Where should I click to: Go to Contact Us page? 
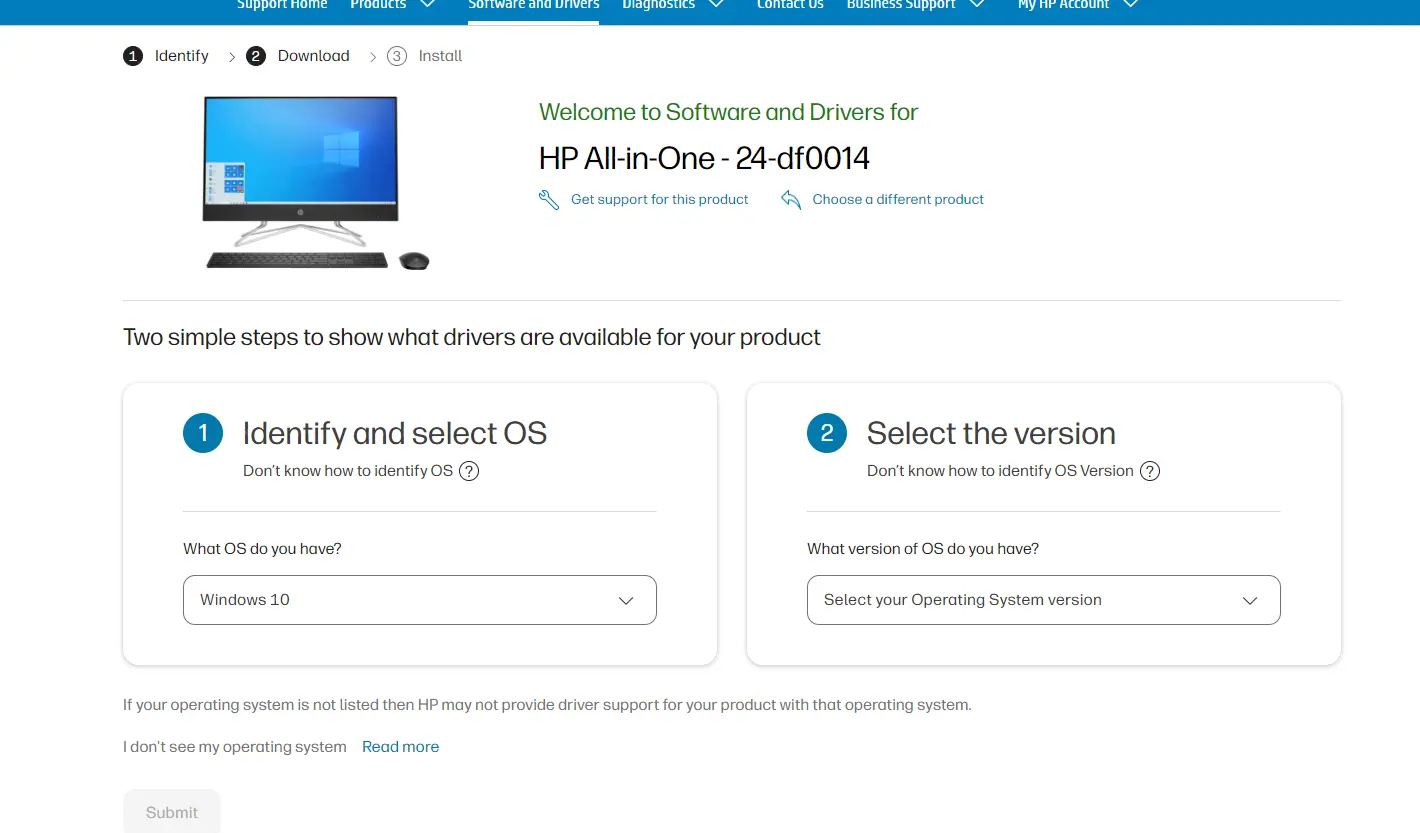point(790,5)
